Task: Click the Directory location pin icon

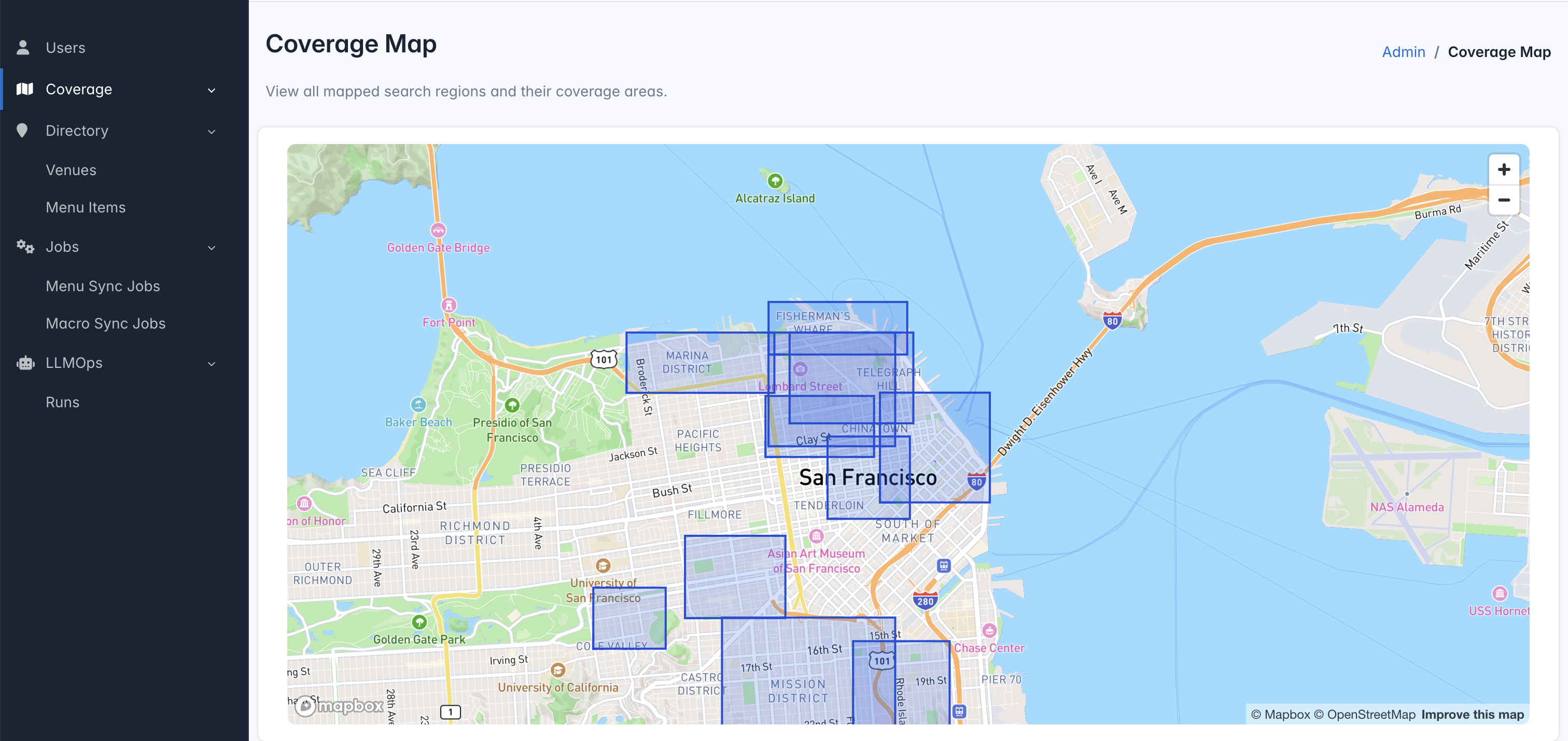Action: click(22, 130)
